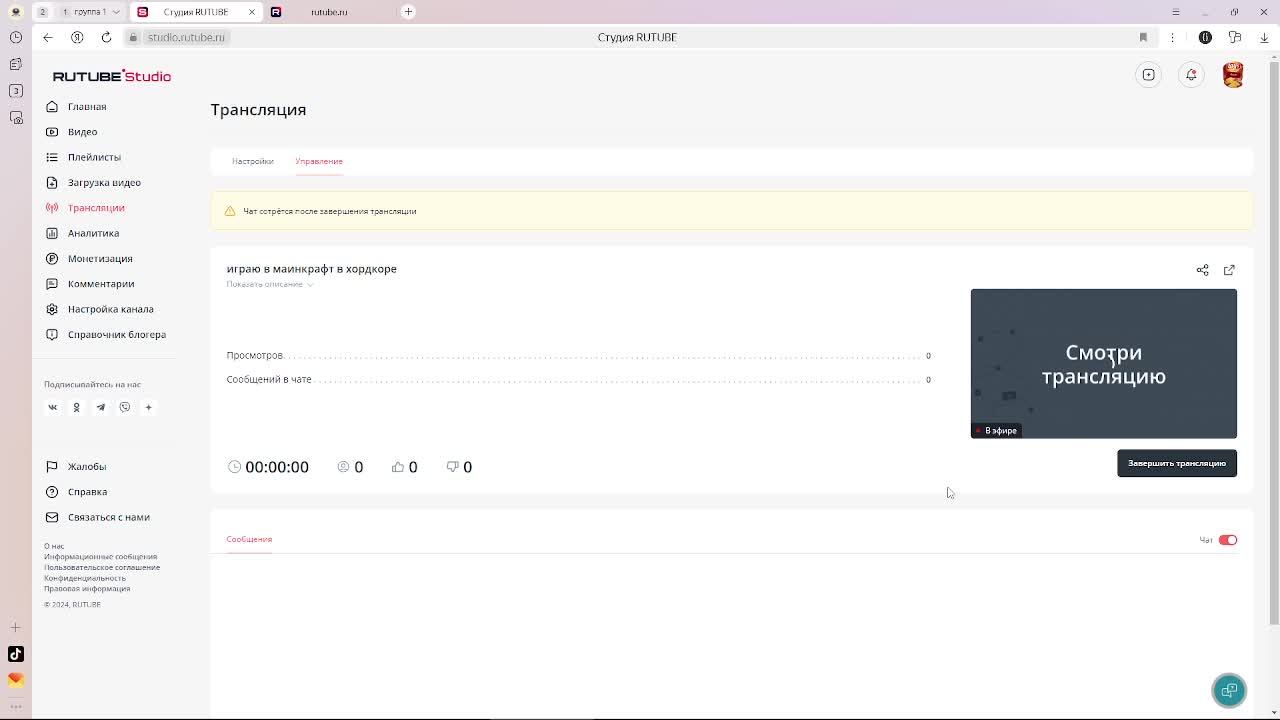Open the VK social network icon
This screenshot has width=1280, height=720.
point(53,407)
